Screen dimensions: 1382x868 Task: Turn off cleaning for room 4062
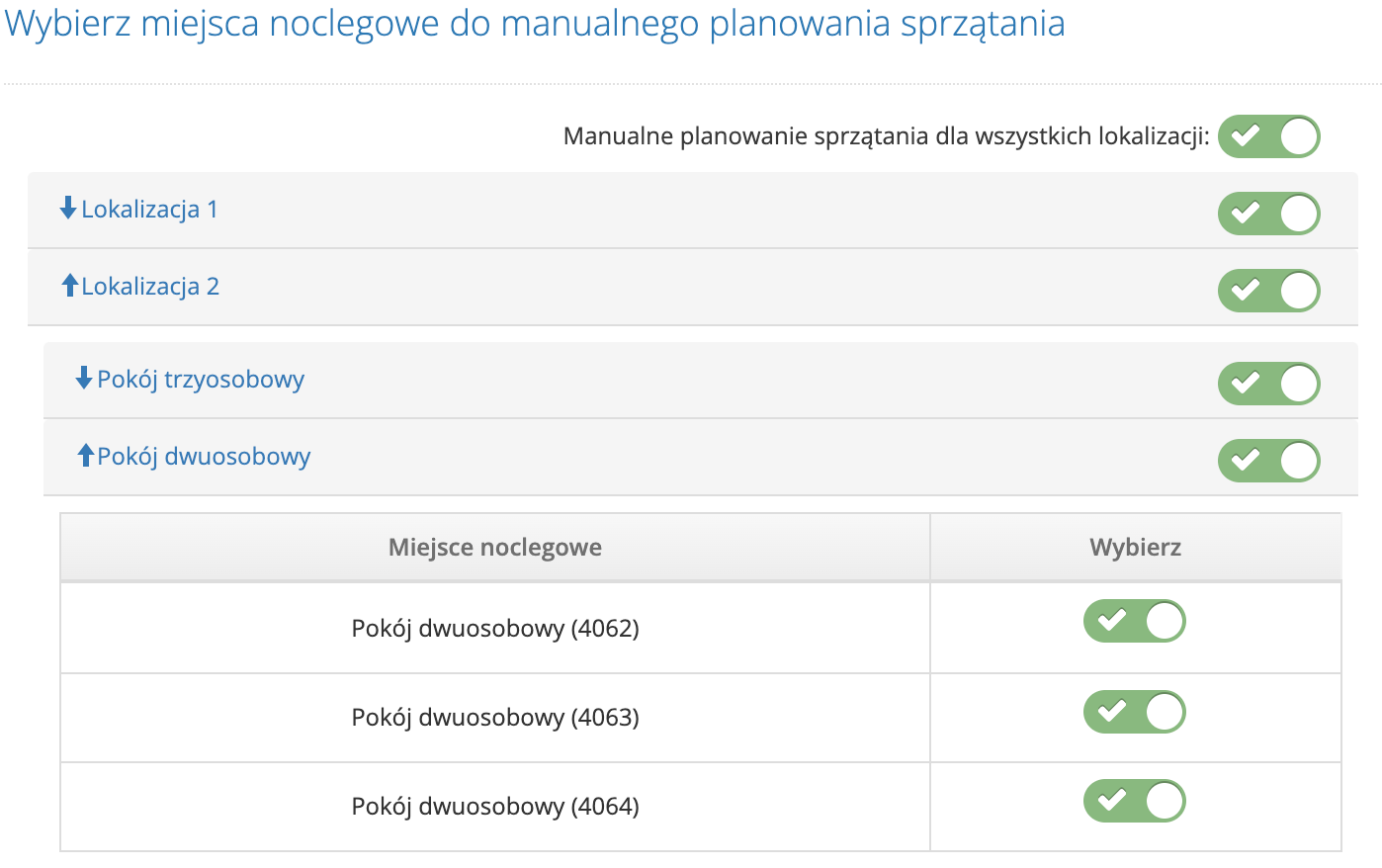coord(1134,621)
